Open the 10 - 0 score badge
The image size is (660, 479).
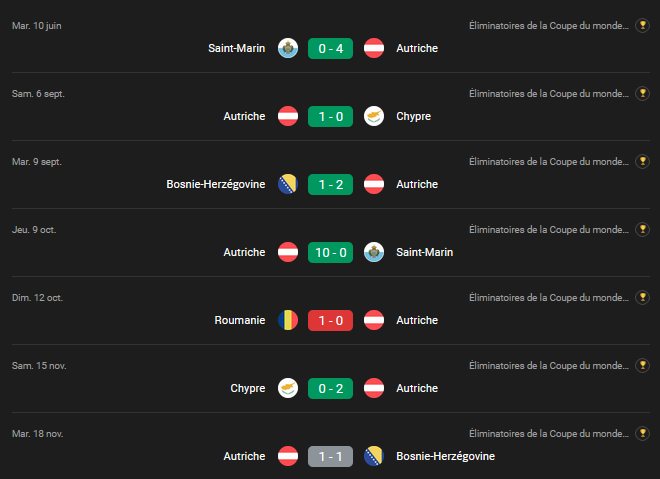click(x=330, y=252)
